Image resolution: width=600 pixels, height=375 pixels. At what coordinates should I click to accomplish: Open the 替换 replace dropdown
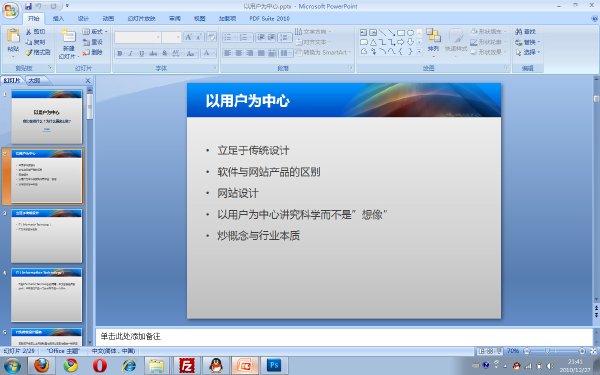point(528,42)
